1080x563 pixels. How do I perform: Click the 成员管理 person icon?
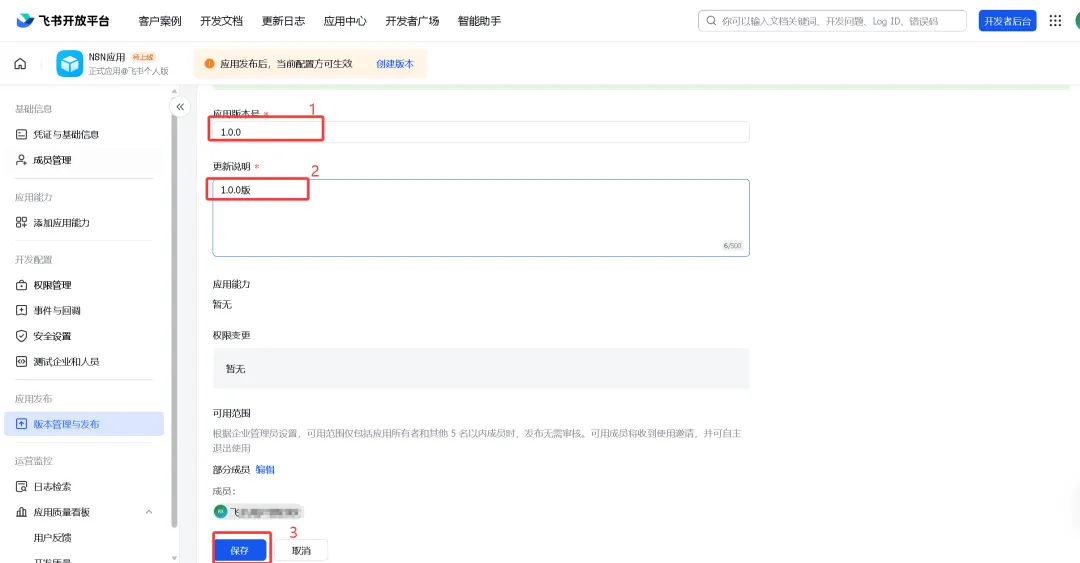coord(21,160)
